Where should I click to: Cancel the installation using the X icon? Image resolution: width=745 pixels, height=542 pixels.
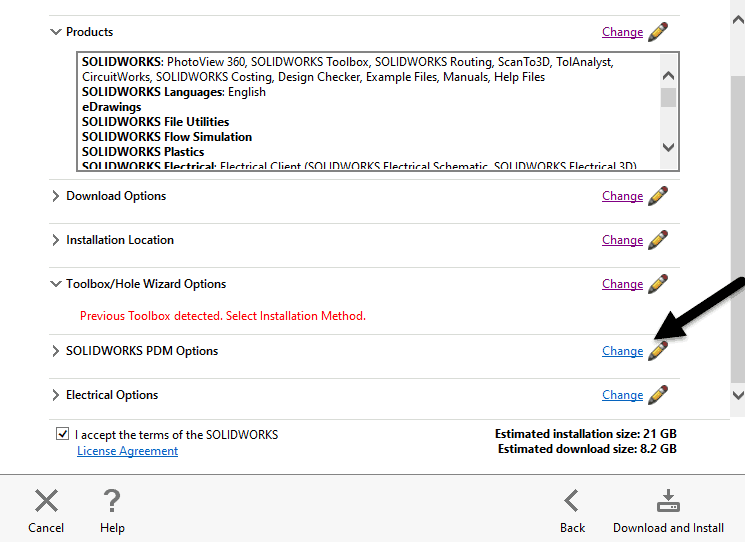pos(46,501)
